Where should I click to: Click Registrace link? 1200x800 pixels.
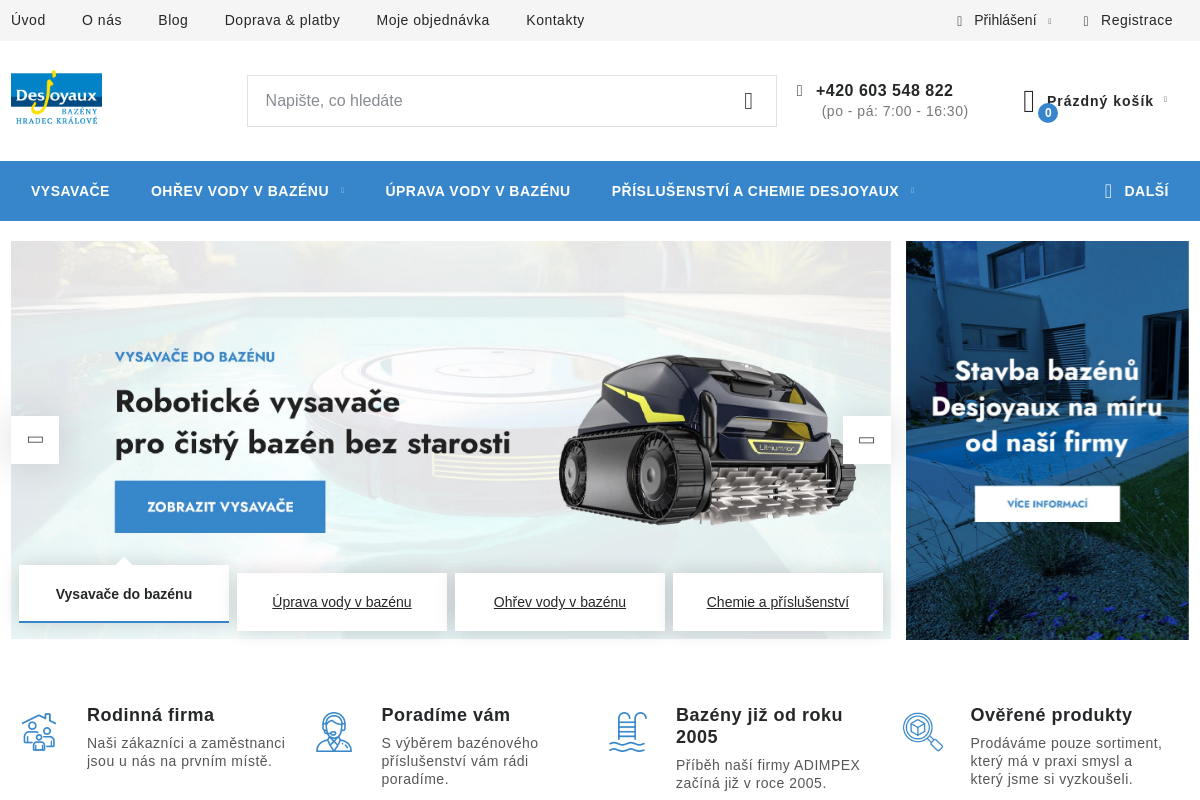(1137, 20)
